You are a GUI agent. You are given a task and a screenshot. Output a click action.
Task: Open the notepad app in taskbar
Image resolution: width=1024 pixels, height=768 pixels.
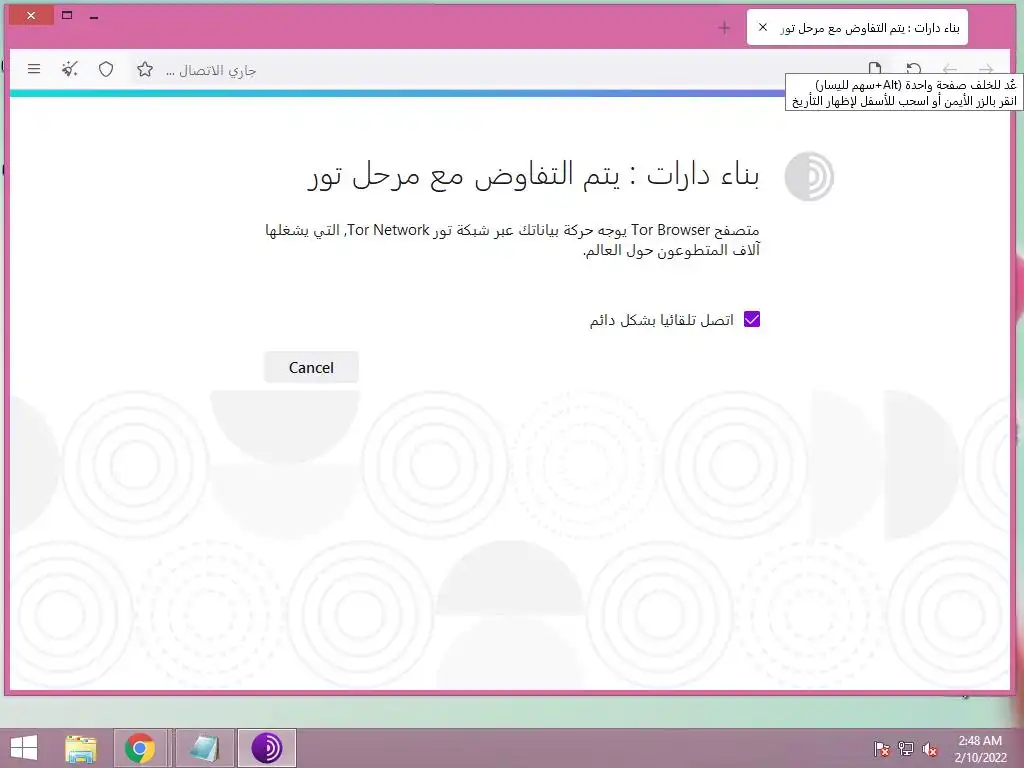point(204,748)
